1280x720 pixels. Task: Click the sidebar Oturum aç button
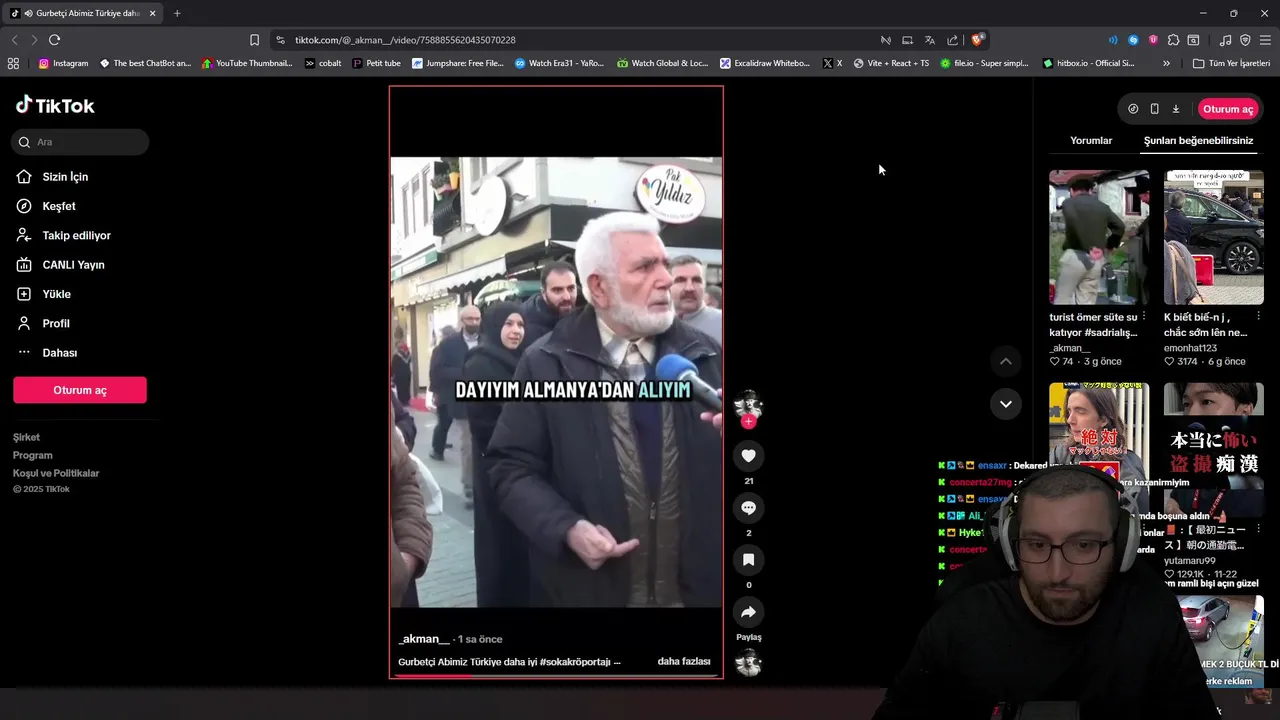(x=80, y=390)
